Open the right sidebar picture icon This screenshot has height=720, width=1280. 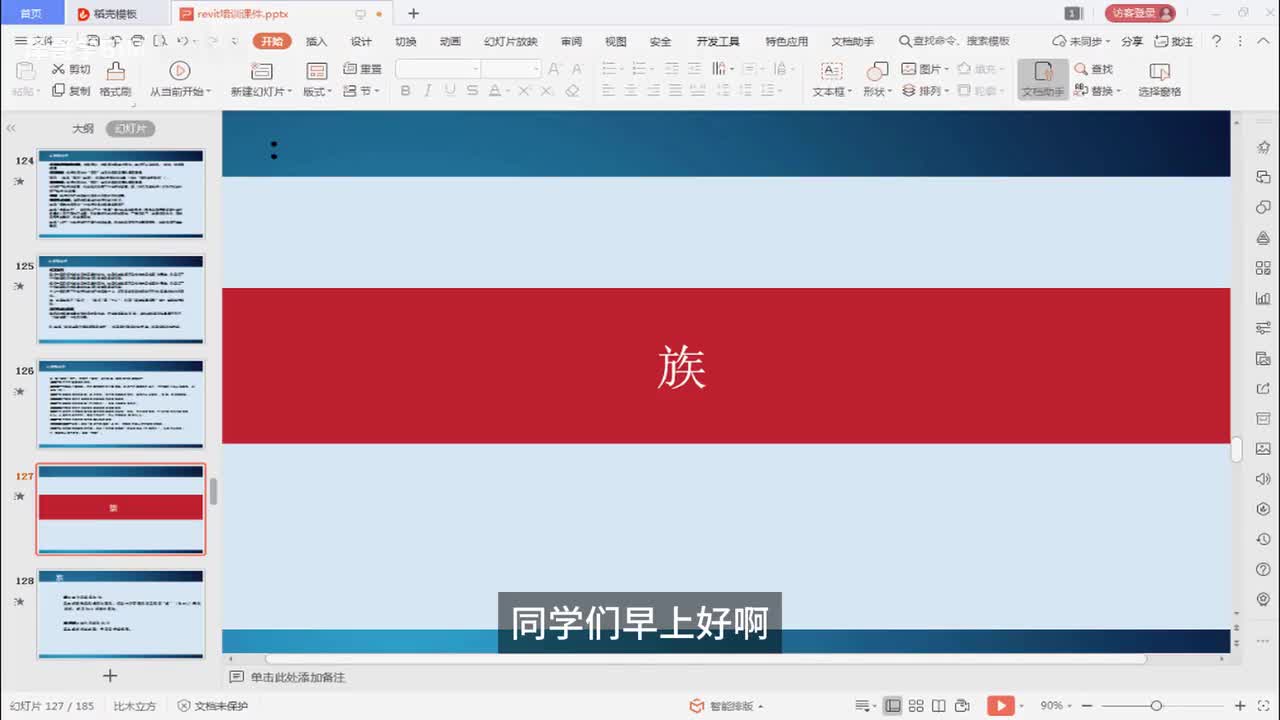1263,449
